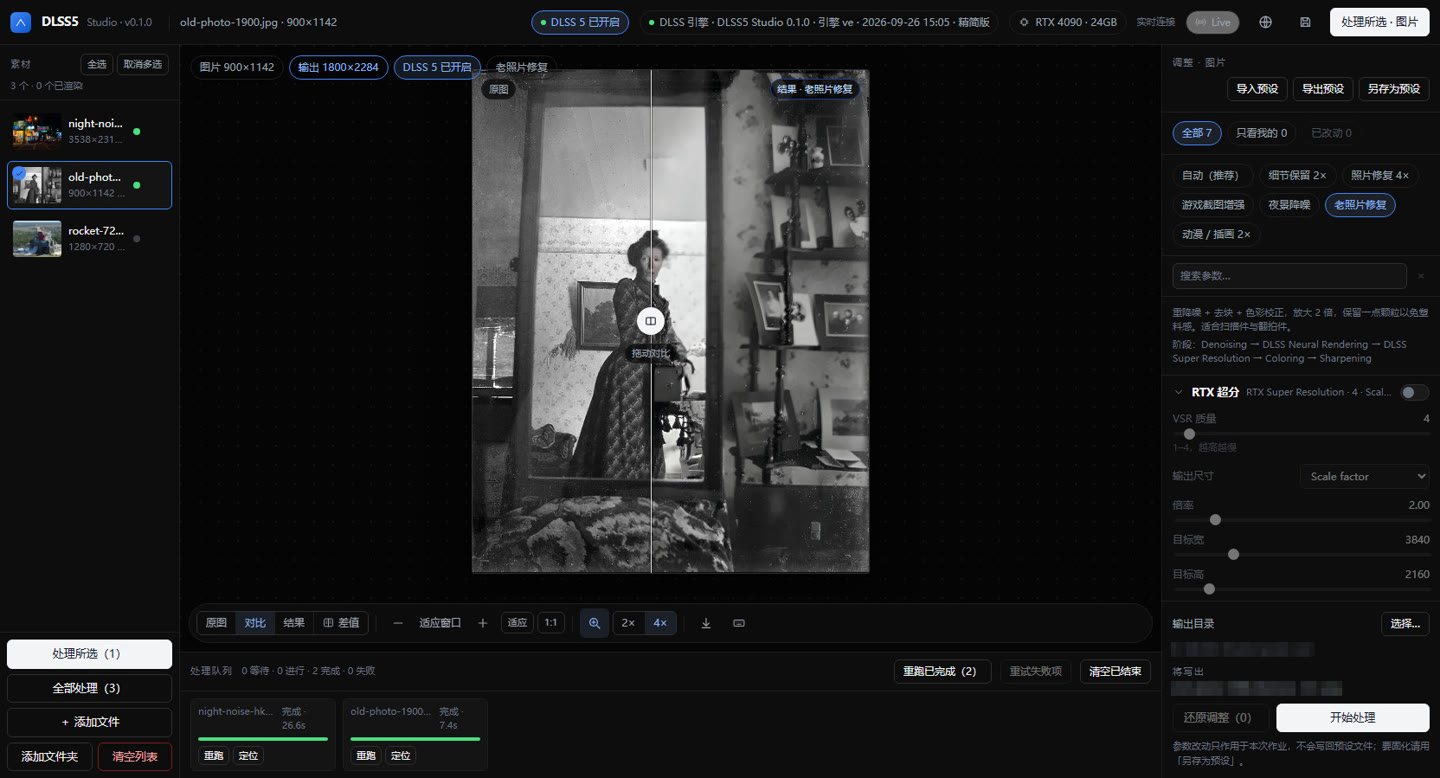This screenshot has width=1440, height=778.
Task: Adjust the VSR 质量 slider
Action: 1300,434
